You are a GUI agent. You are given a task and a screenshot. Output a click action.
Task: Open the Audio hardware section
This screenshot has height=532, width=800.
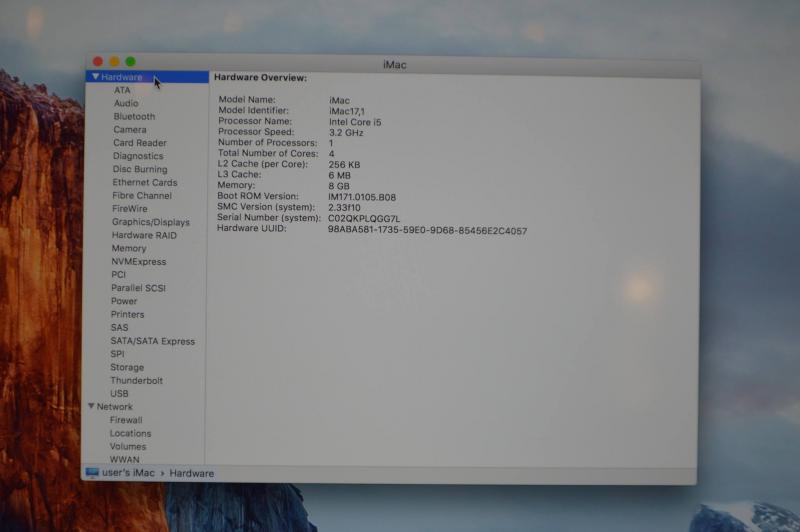point(126,103)
